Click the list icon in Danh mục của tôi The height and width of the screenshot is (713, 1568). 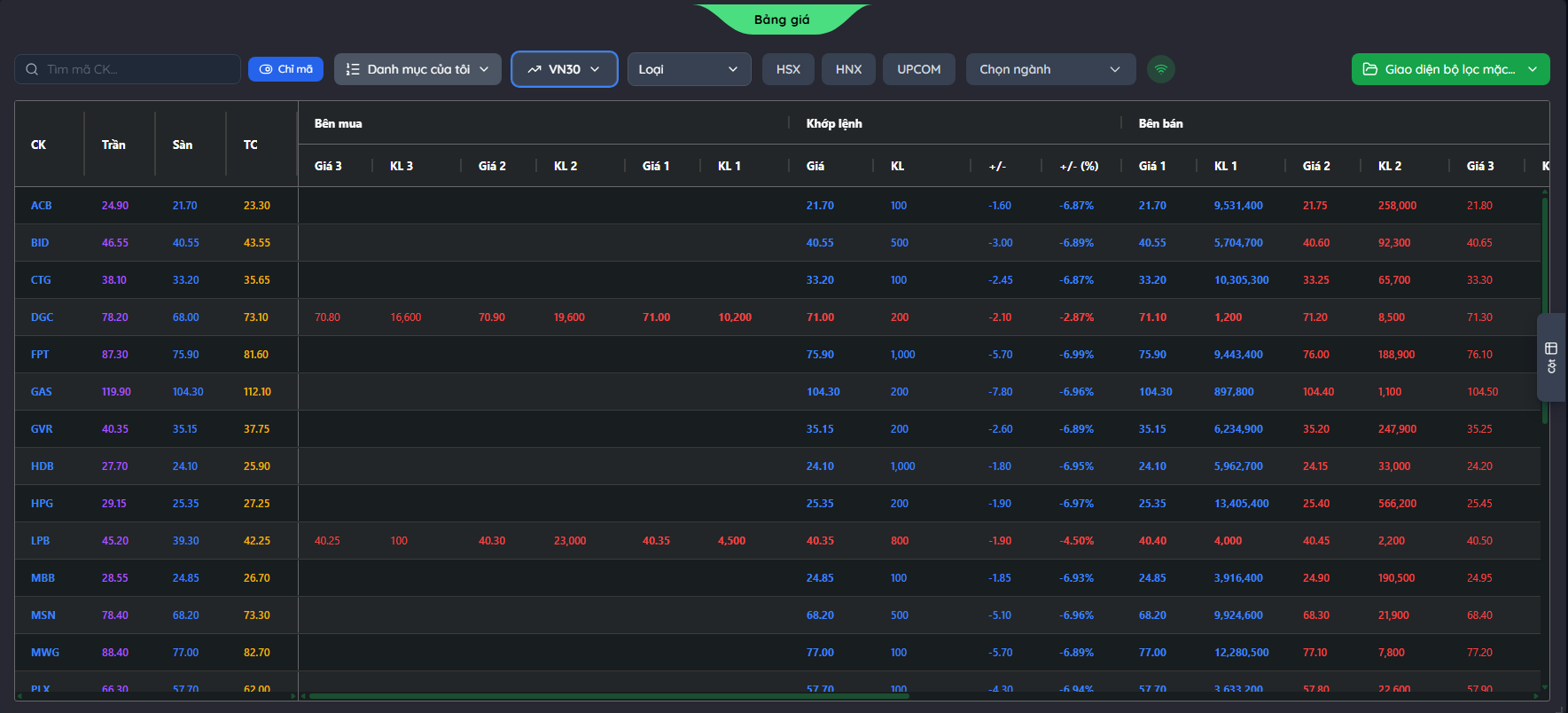(x=353, y=69)
